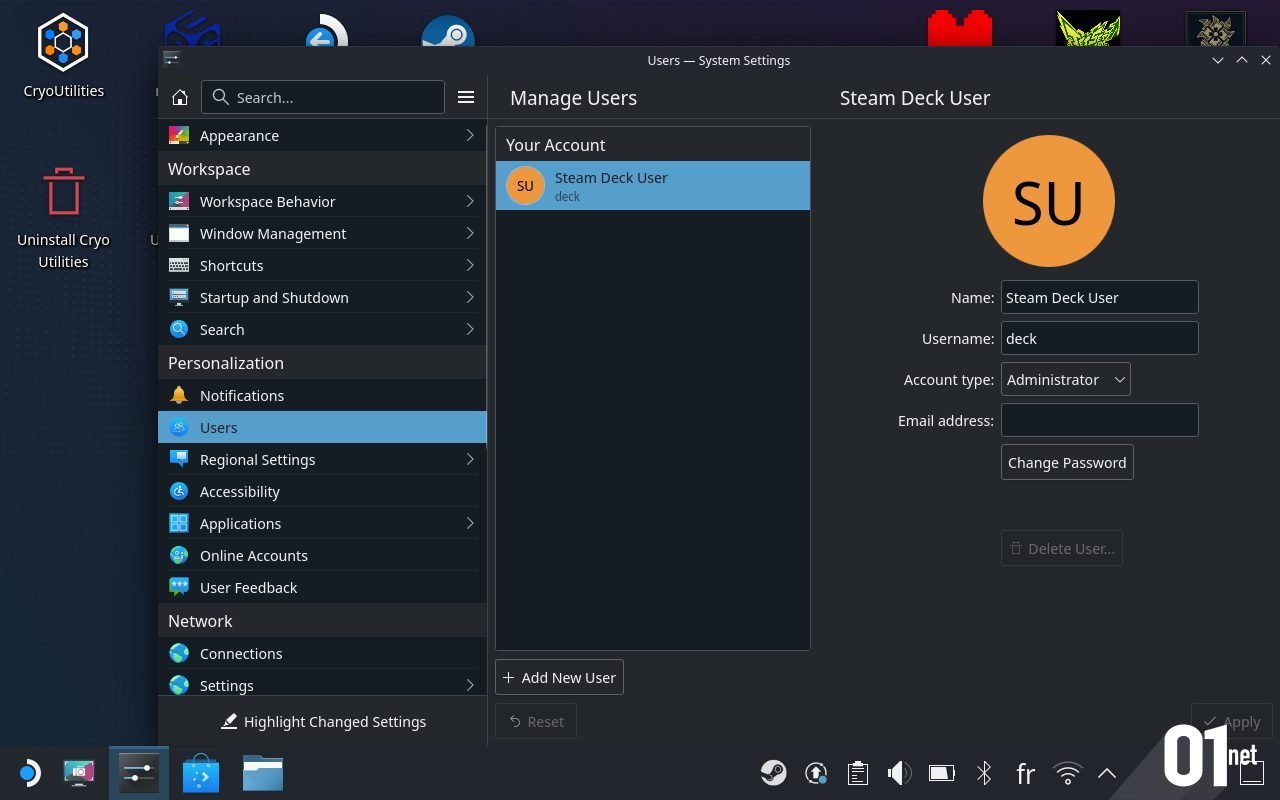Open the Account type dropdown
The image size is (1280, 800).
[1066, 379]
